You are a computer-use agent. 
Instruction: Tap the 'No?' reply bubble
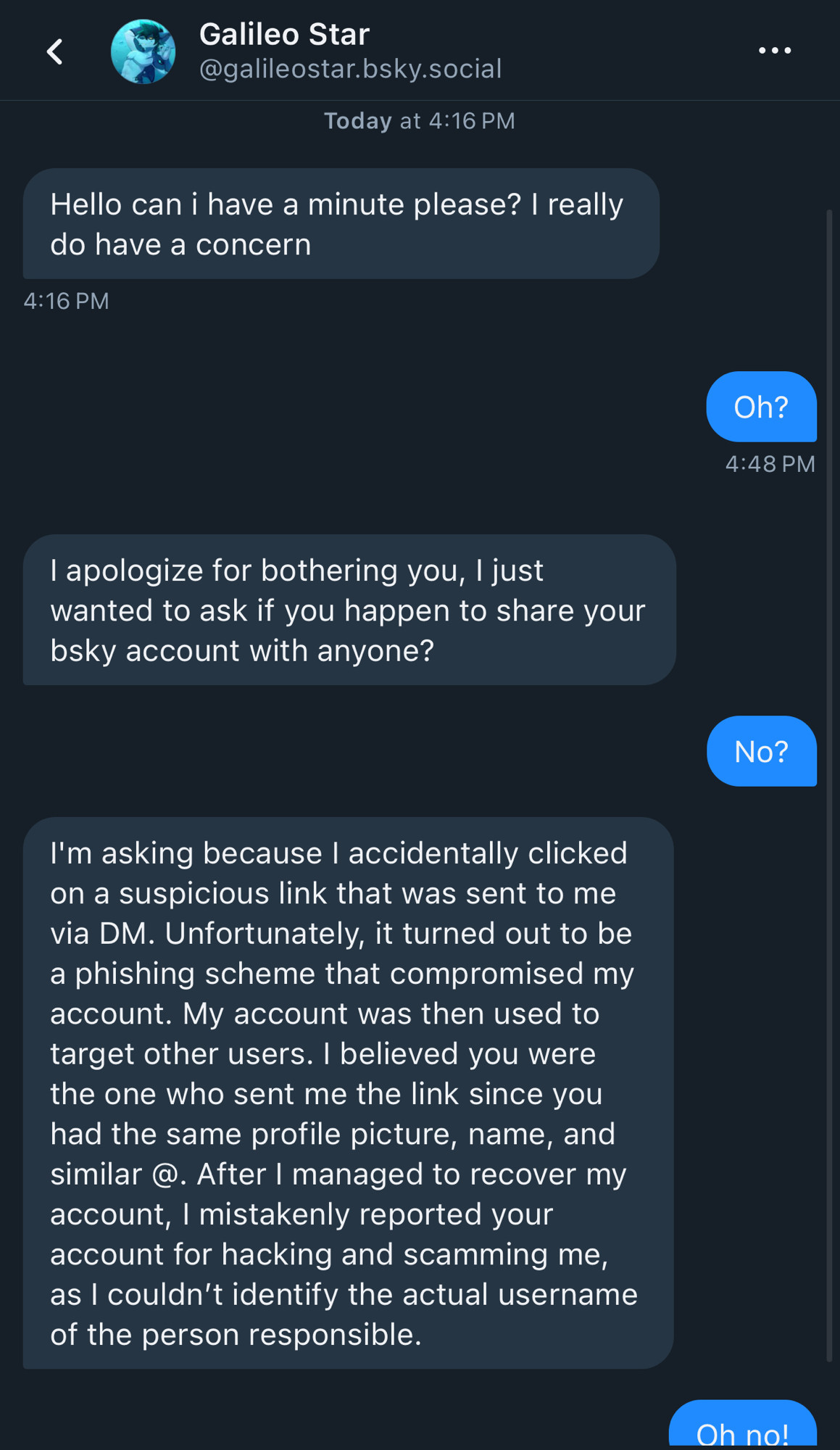[x=761, y=751]
